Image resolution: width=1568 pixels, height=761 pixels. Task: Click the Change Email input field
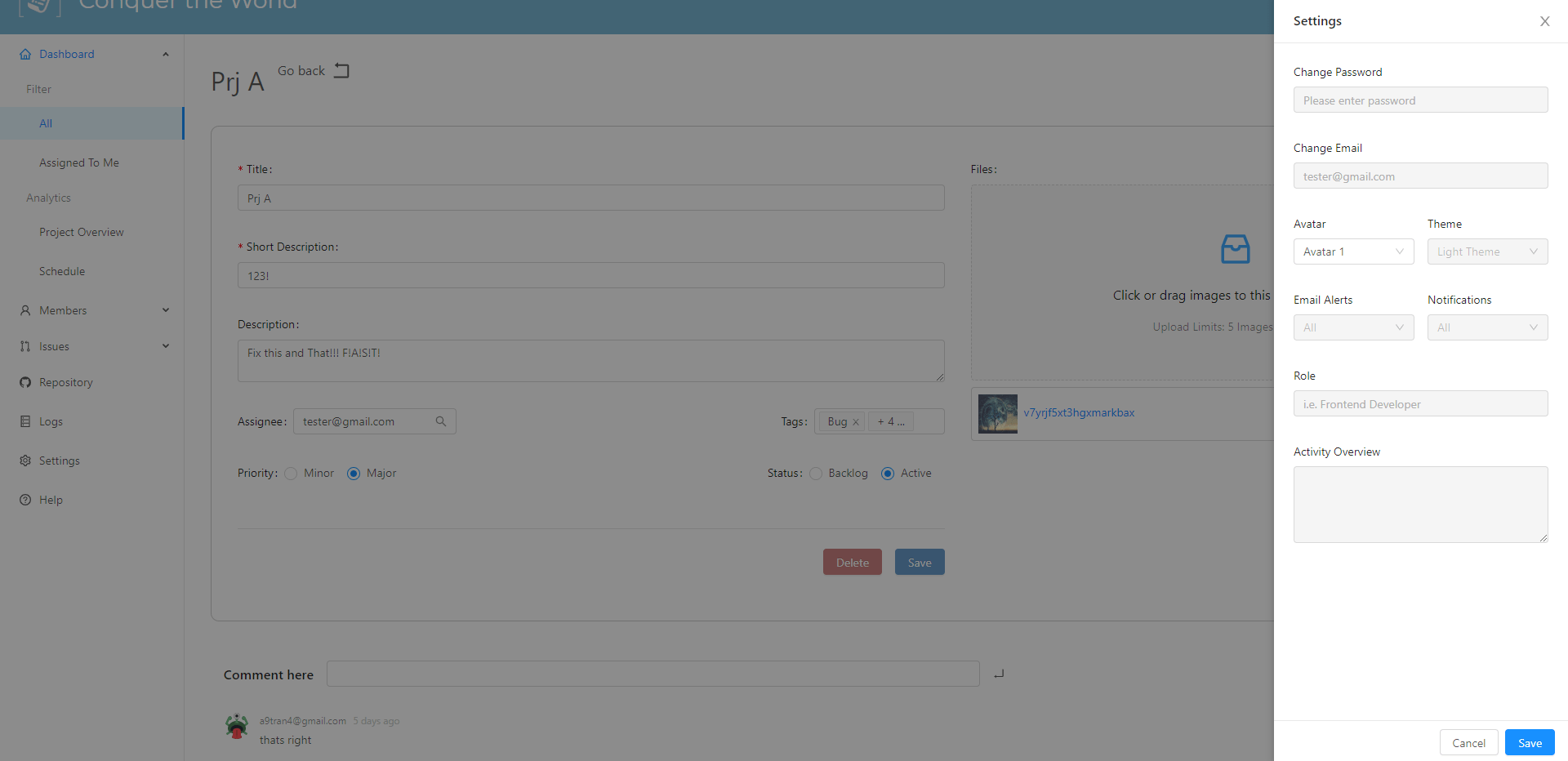tap(1420, 176)
